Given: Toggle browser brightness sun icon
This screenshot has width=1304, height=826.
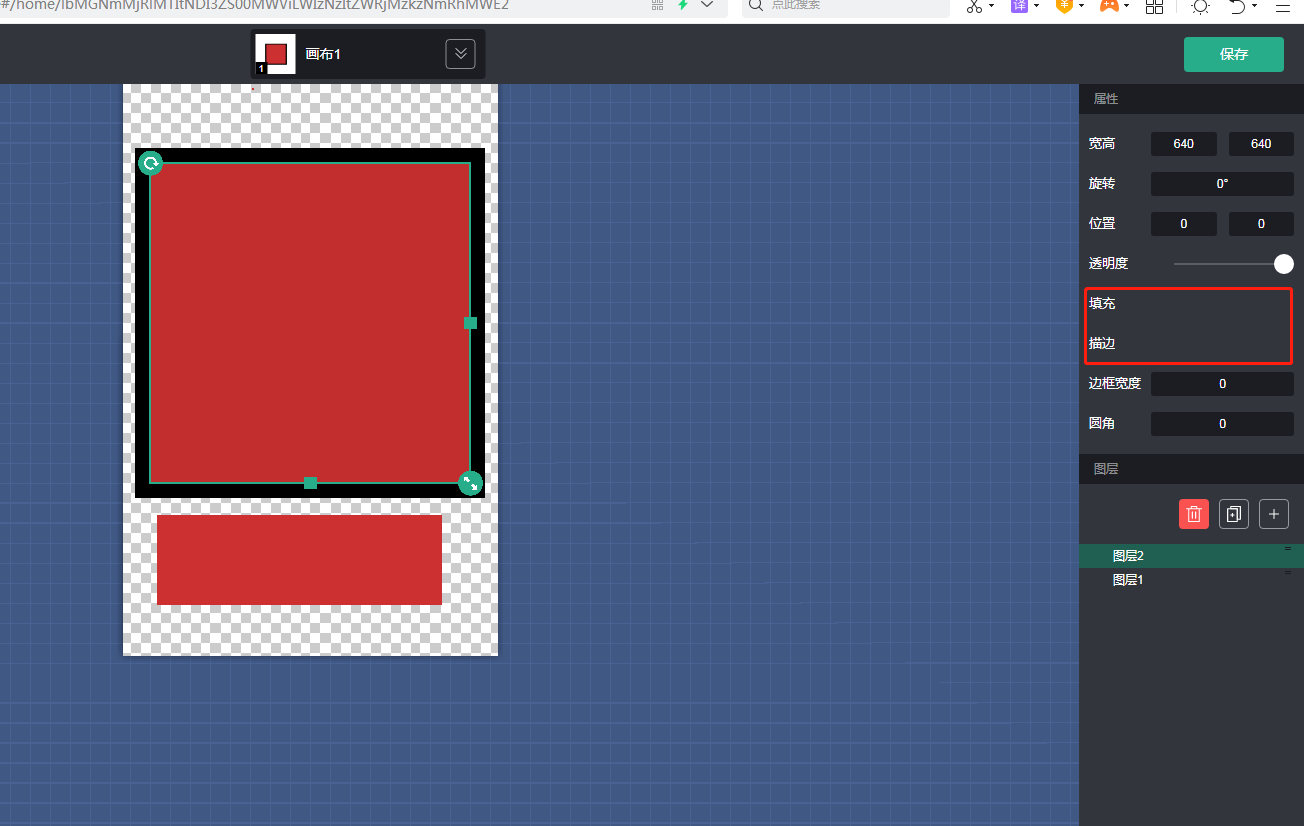Looking at the screenshot, I should [1199, 7].
